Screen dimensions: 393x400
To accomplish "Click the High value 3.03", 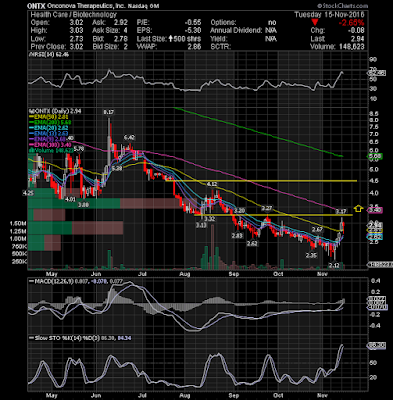I will [76, 31].
